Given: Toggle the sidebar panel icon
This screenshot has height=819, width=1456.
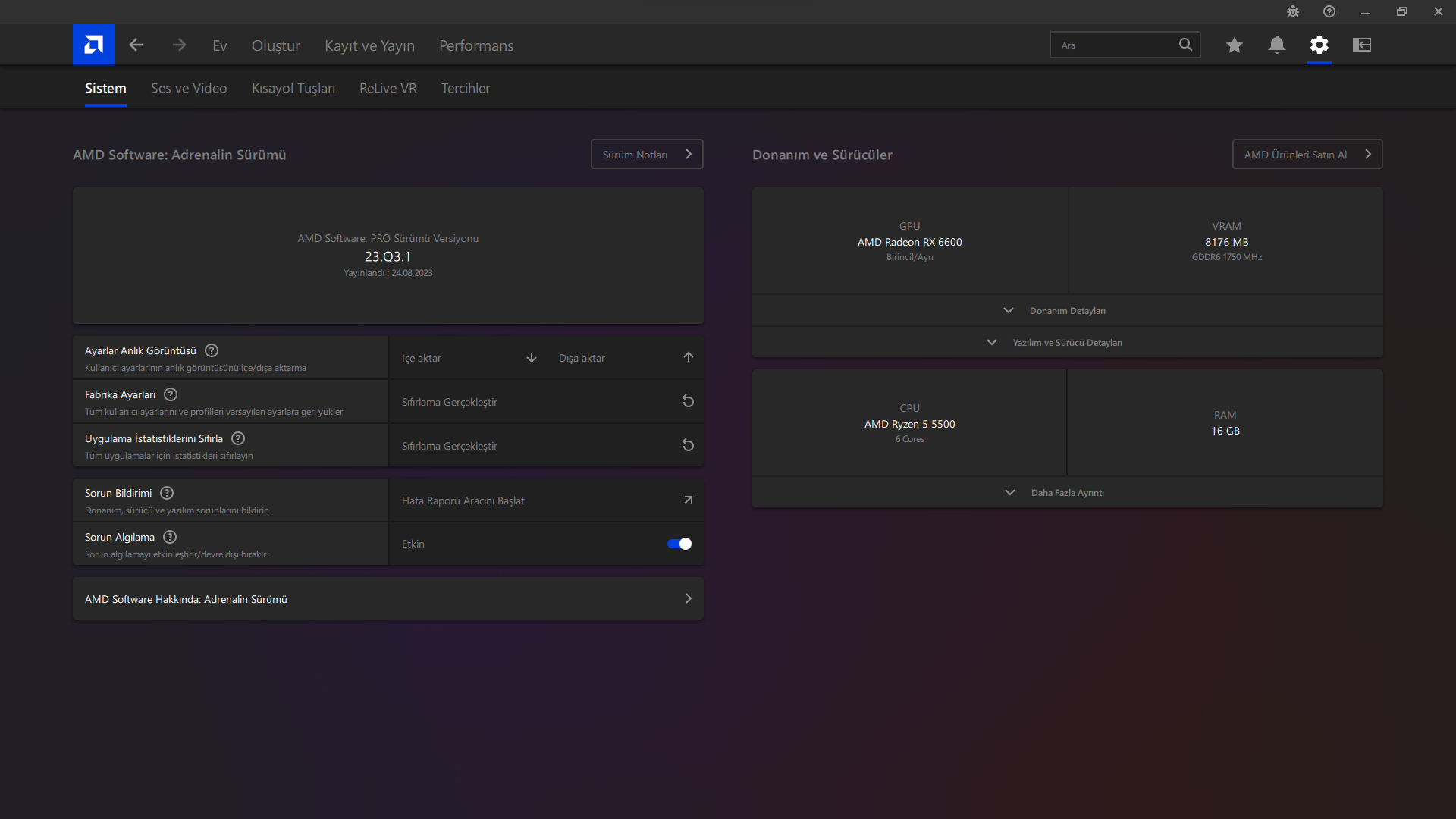Looking at the screenshot, I should coord(1361,45).
